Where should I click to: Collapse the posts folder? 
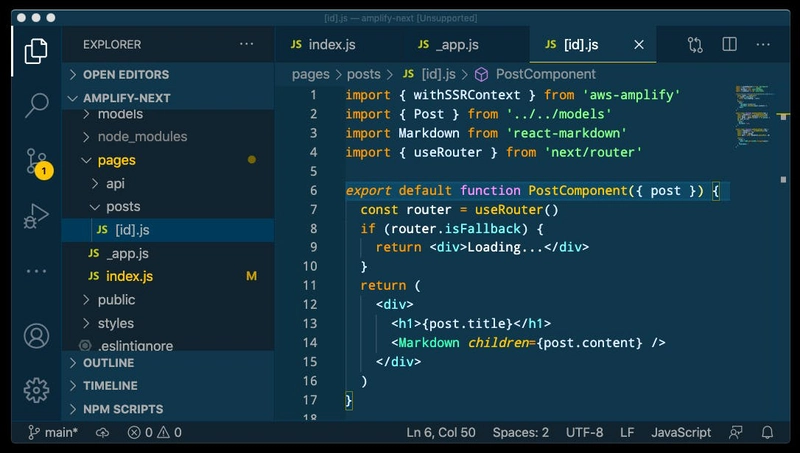click(x=168, y=207)
